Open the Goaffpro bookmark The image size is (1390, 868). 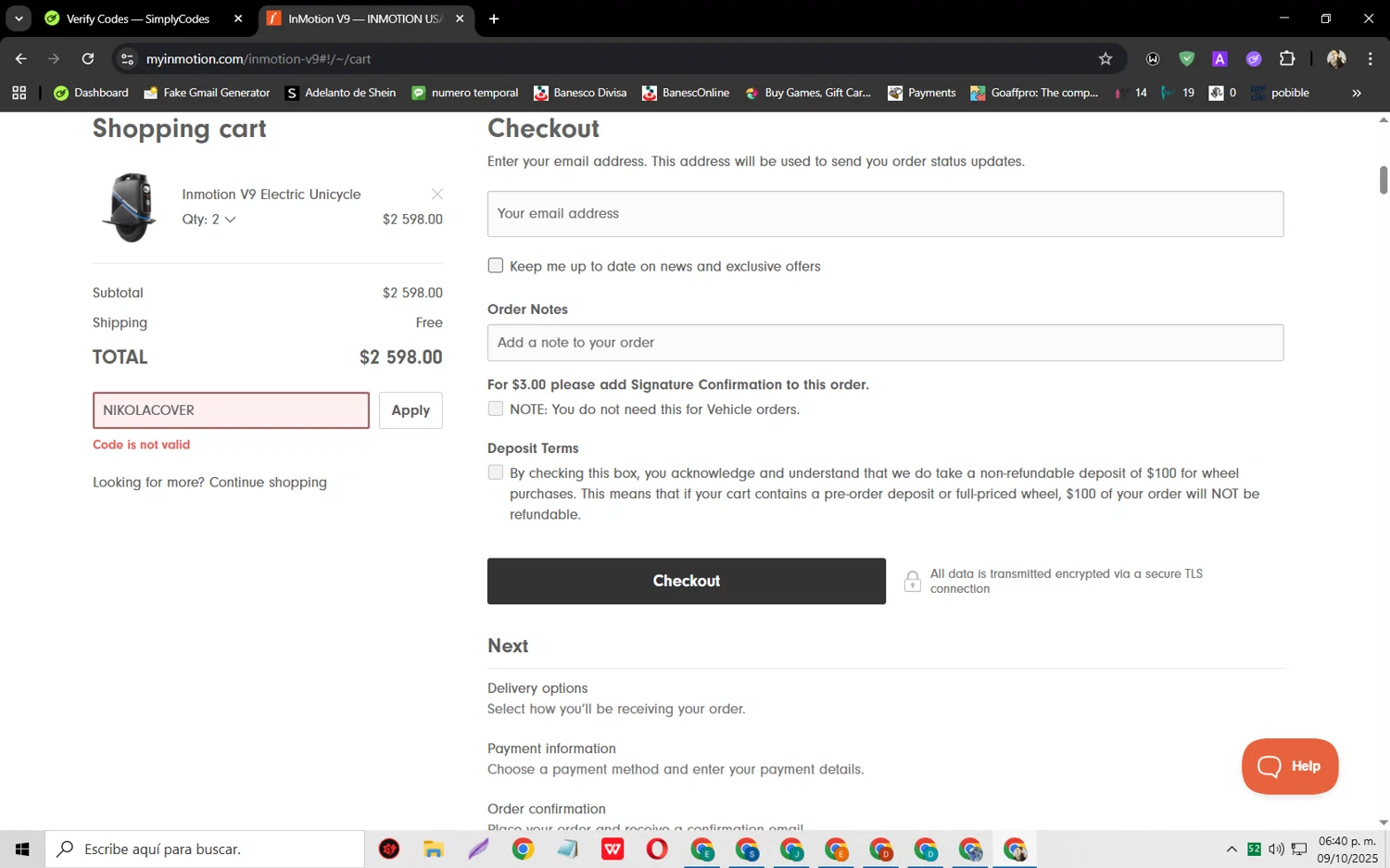click(x=1034, y=93)
